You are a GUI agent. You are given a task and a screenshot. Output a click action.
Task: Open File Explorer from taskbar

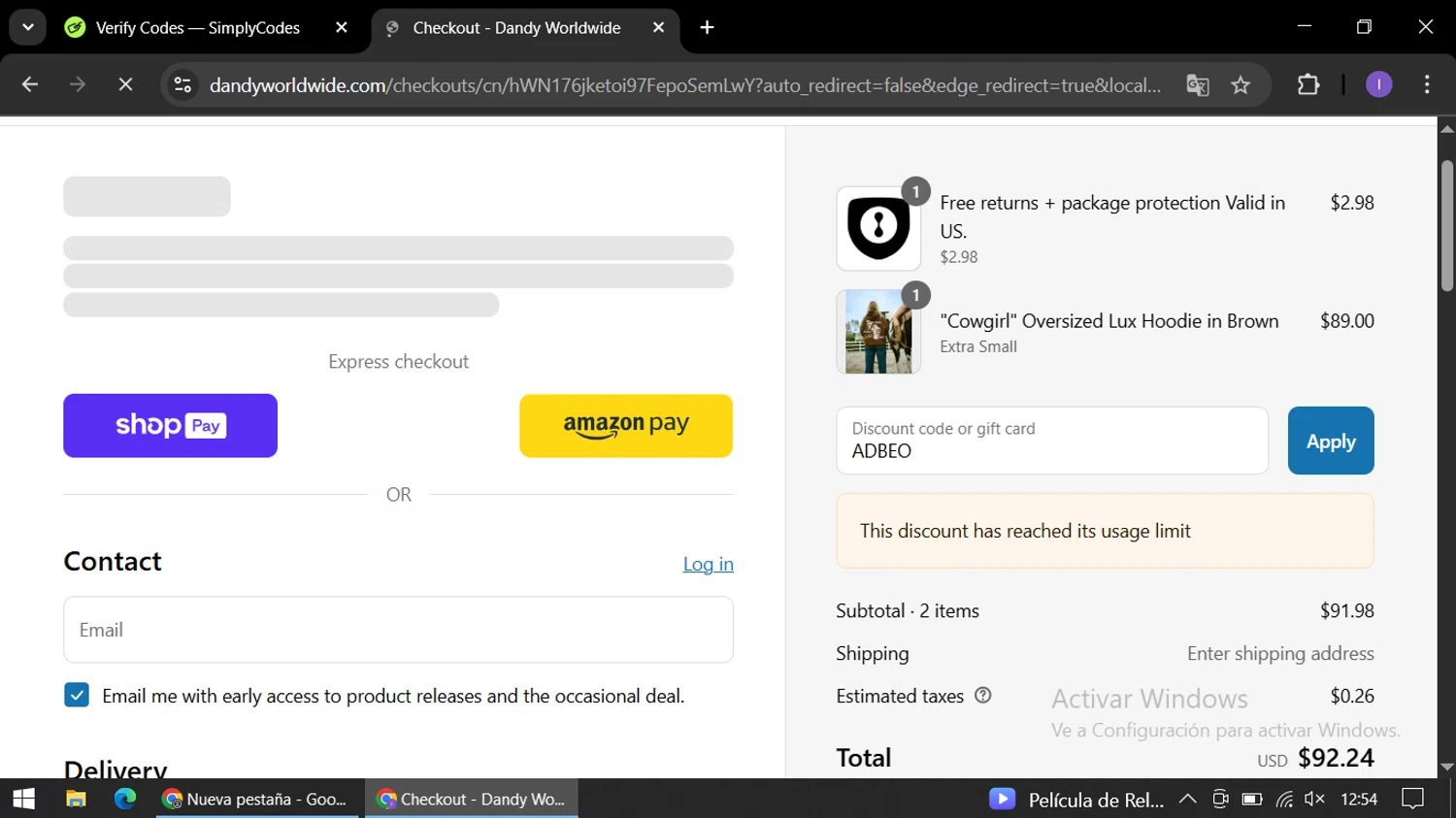coord(76,799)
